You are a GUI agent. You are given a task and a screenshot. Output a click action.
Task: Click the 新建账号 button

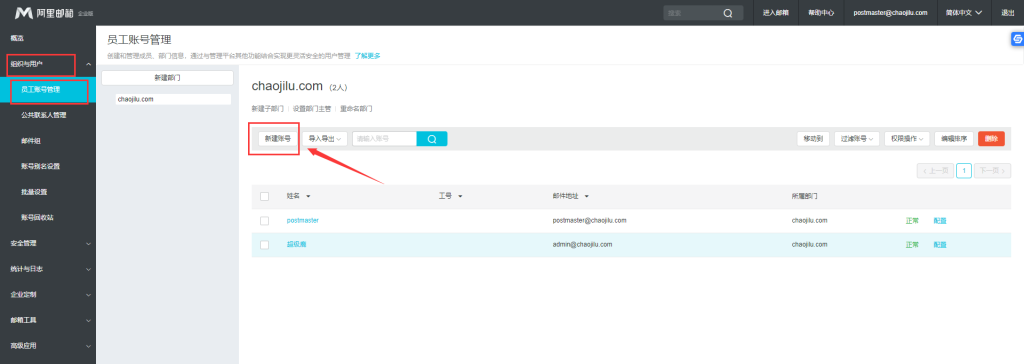278,139
